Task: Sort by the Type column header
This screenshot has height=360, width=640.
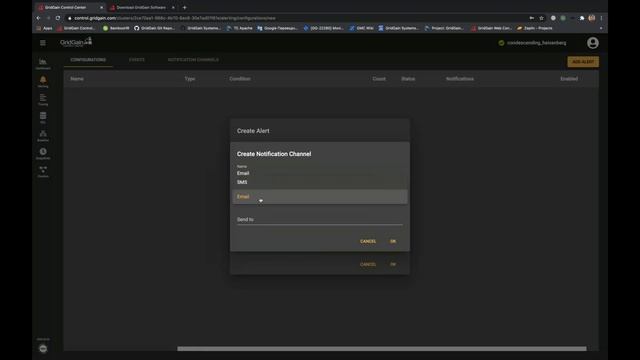Action: click(x=190, y=79)
